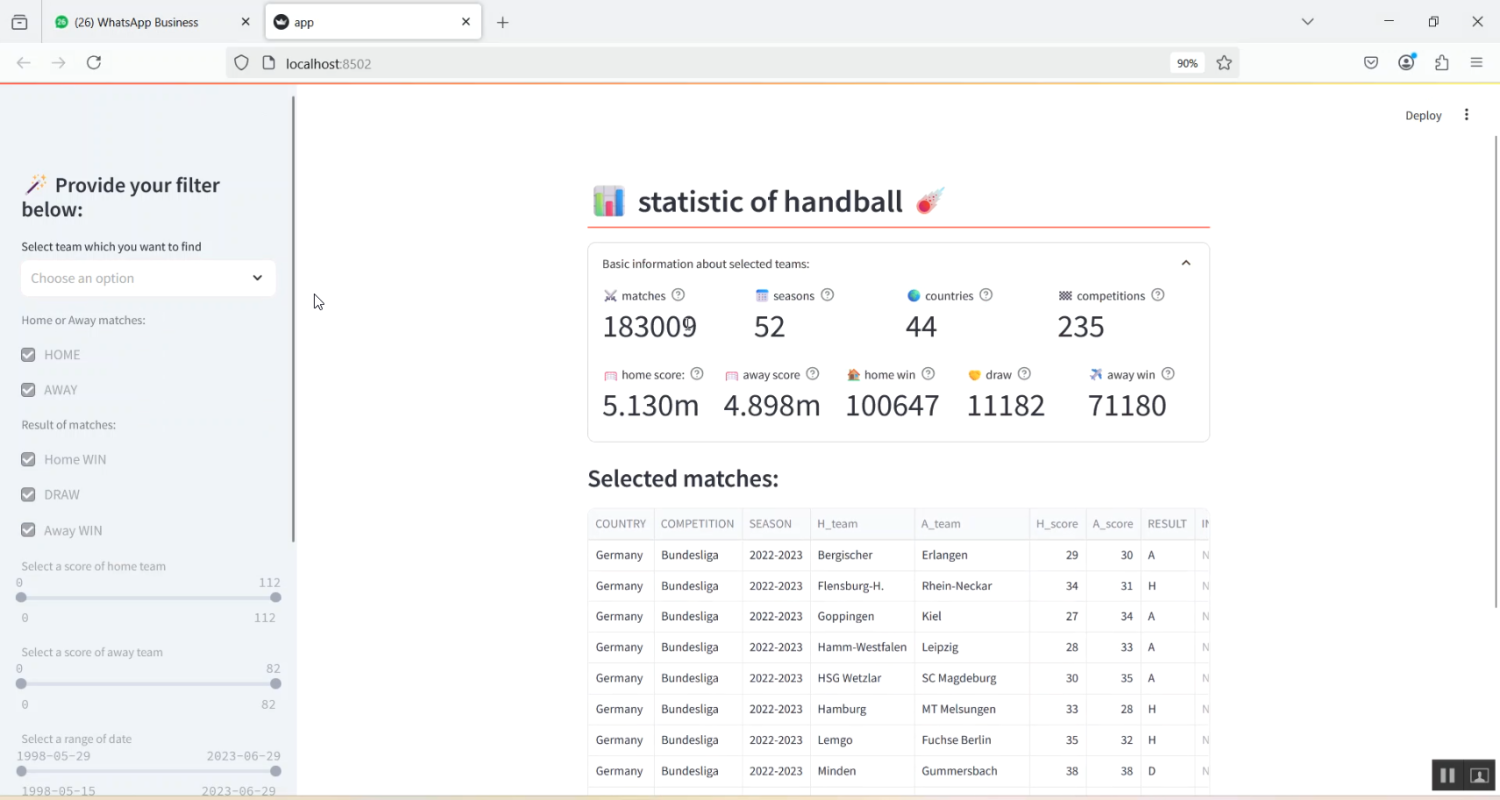Toggle the DRAW result checkbox
The height and width of the screenshot is (800, 1500).
coord(28,495)
